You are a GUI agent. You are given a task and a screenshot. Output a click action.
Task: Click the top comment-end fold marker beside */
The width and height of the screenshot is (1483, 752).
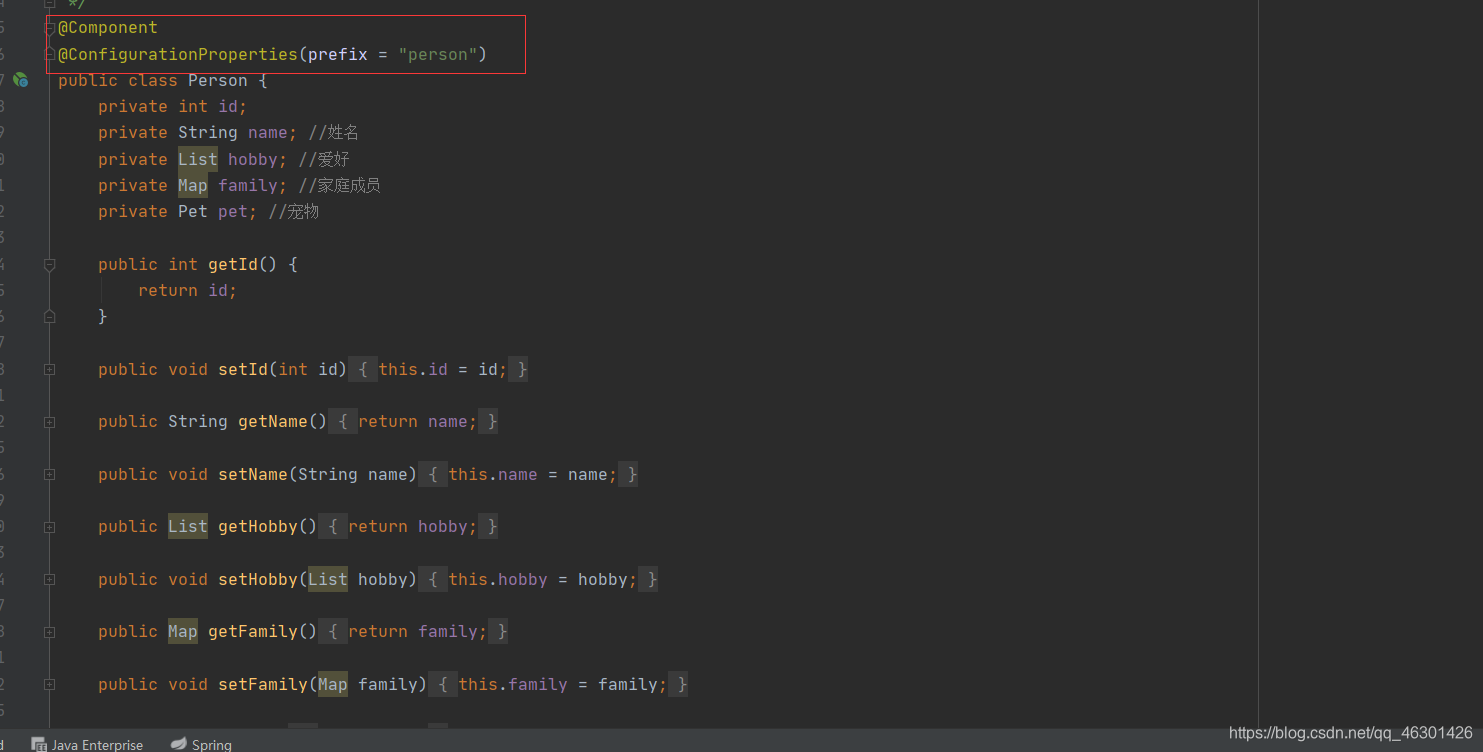click(x=49, y=4)
